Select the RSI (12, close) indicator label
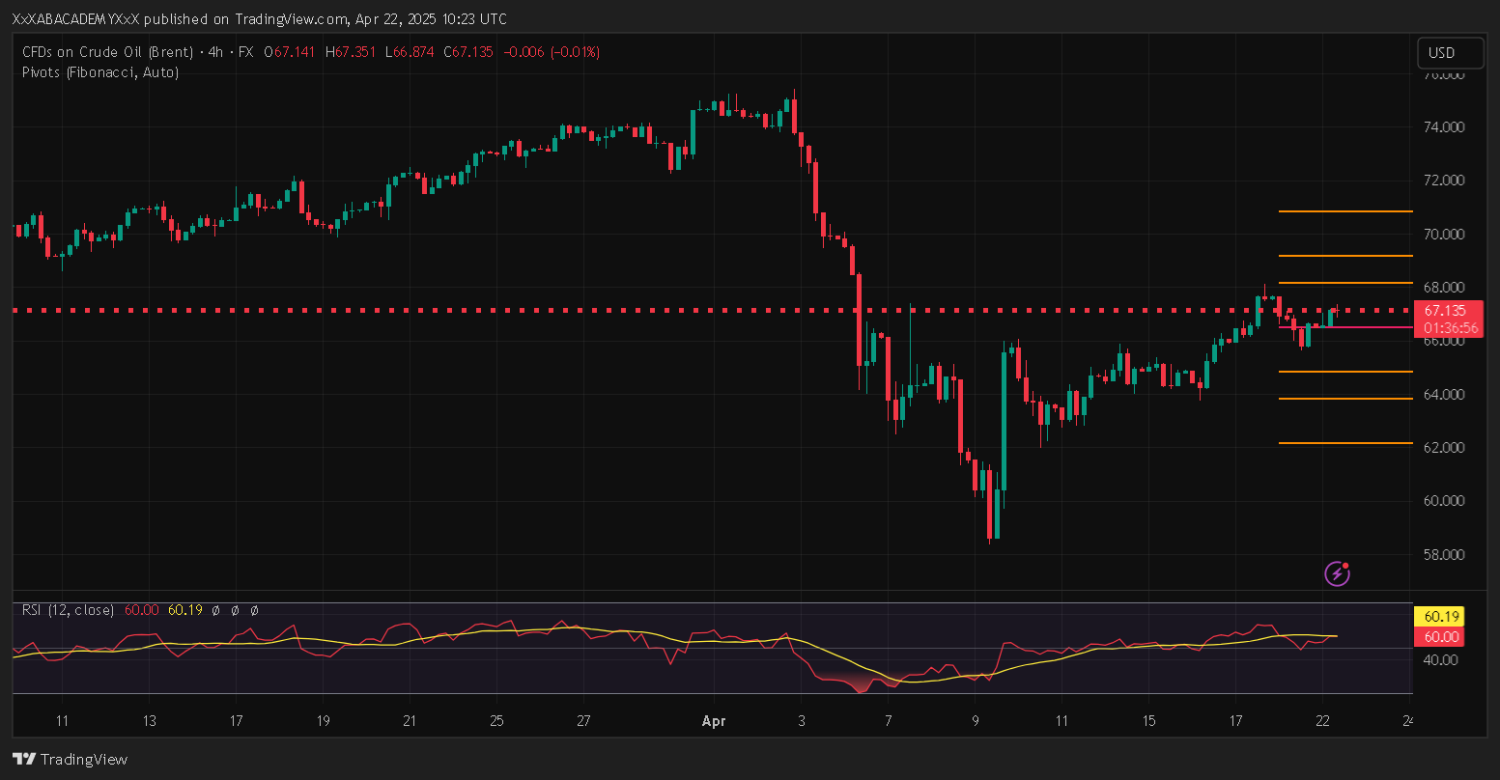 (x=68, y=609)
